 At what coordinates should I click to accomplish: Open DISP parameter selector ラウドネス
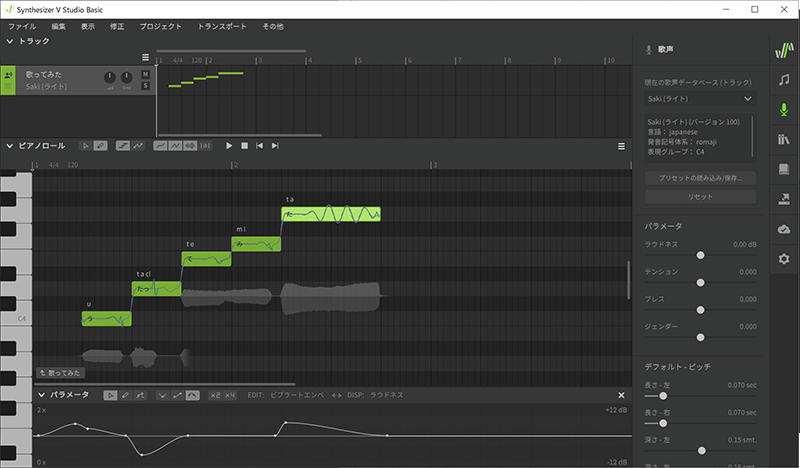(386, 396)
